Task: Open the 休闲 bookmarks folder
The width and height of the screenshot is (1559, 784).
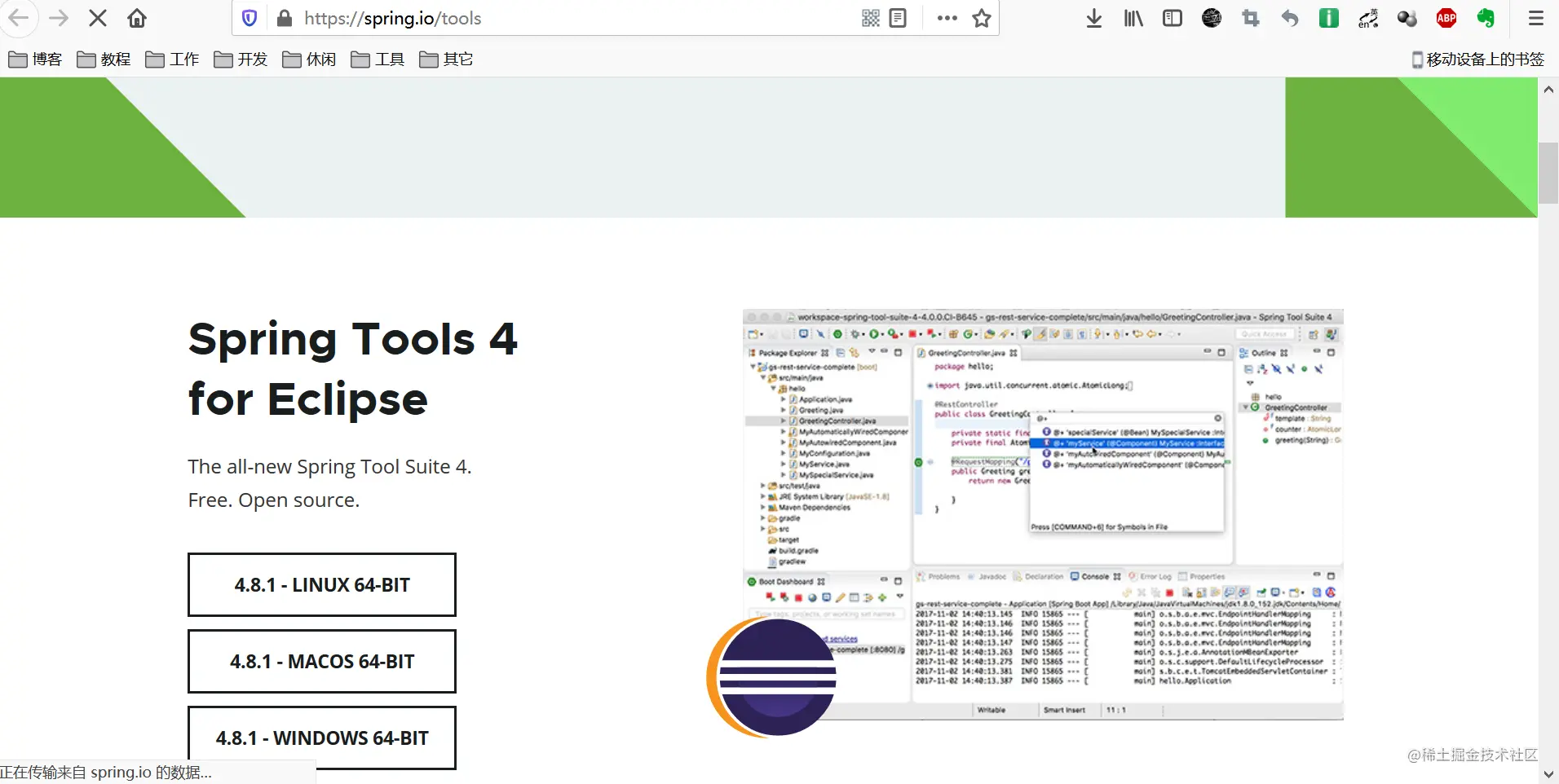Action: click(x=309, y=59)
